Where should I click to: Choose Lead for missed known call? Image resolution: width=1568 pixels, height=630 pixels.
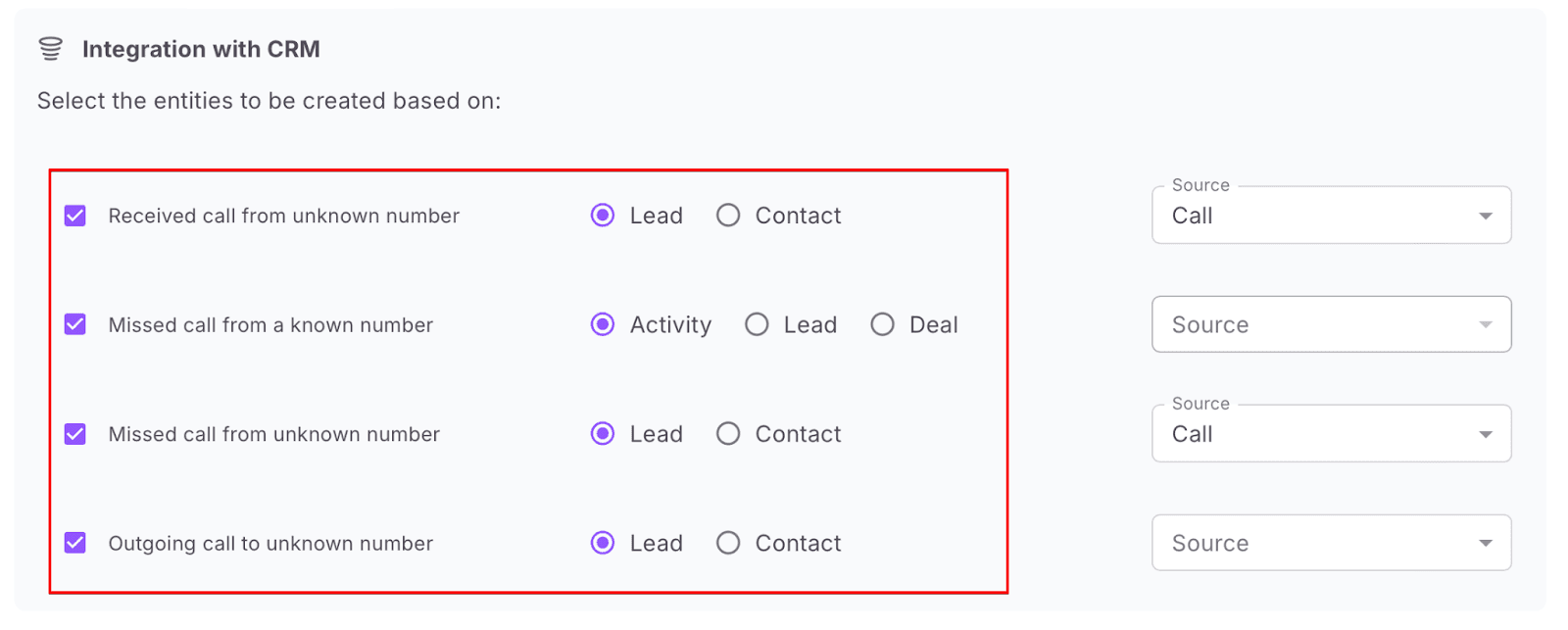tap(757, 324)
